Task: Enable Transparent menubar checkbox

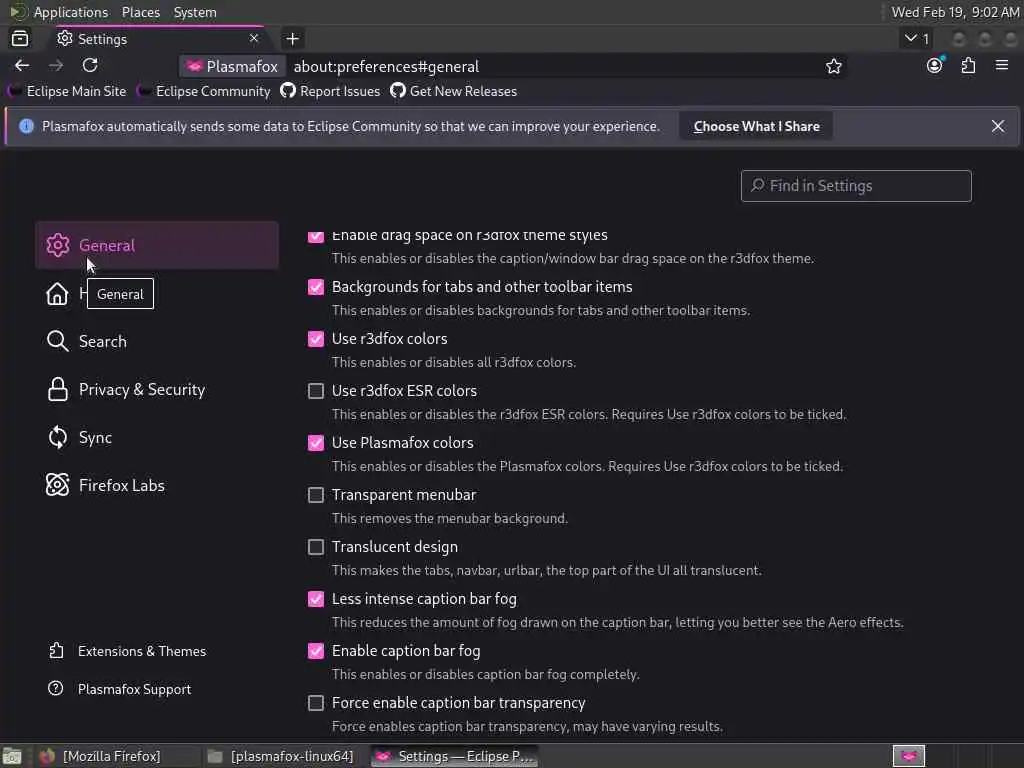Action: (315, 495)
